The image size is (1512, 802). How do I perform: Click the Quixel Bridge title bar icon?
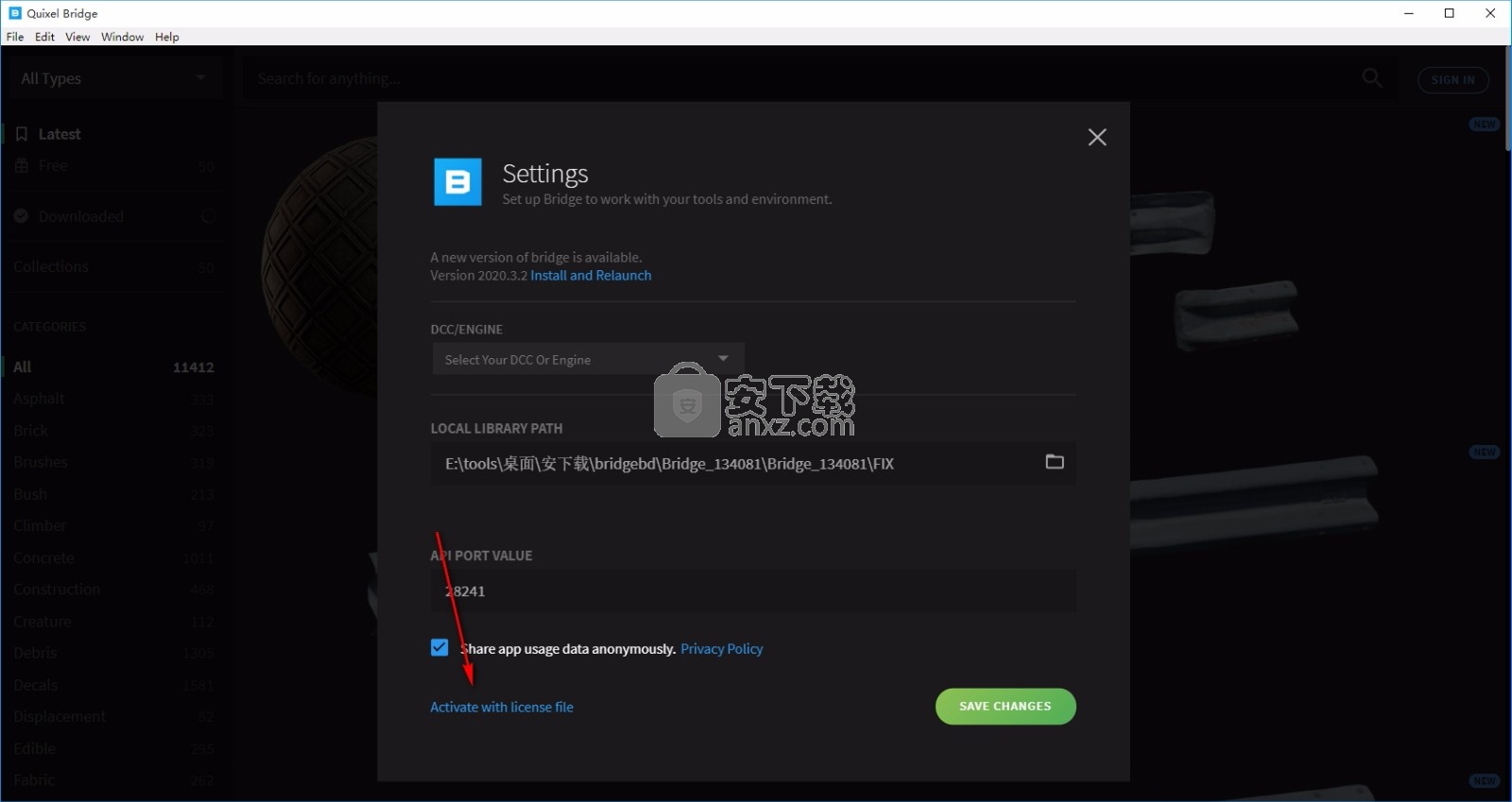[x=15, y=13]
